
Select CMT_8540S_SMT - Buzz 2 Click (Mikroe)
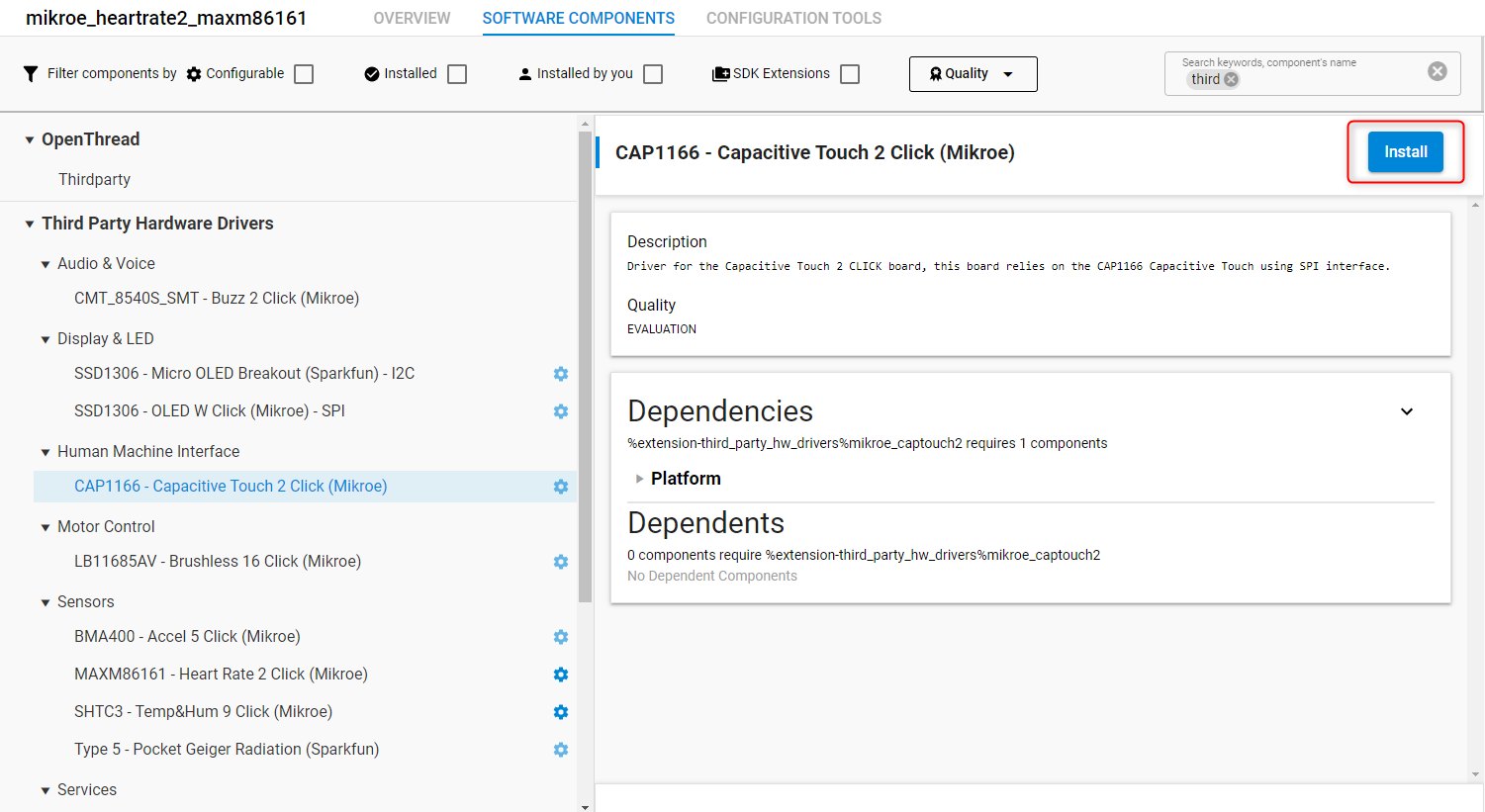coord(217,298)
